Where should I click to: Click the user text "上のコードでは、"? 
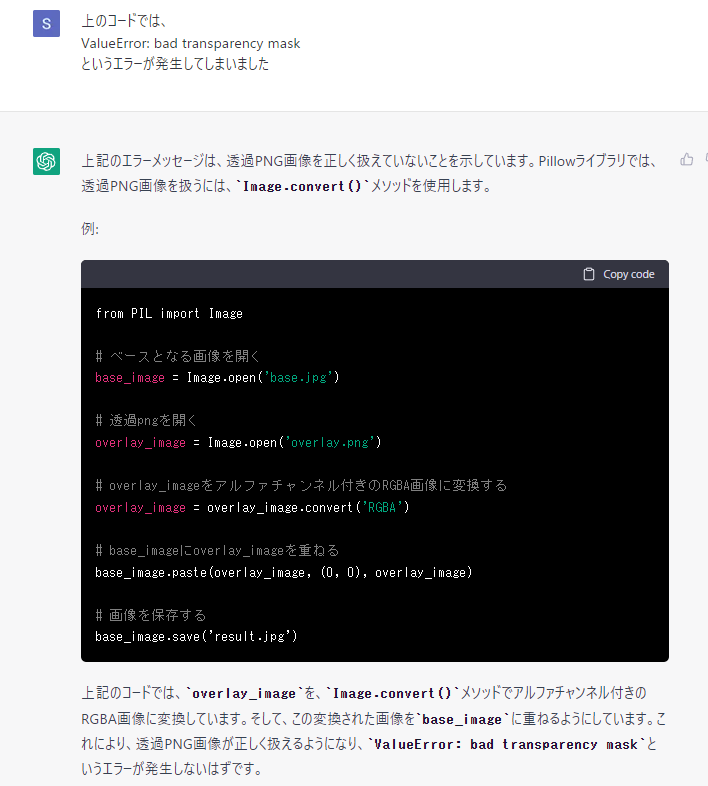(x=123, y=21)
